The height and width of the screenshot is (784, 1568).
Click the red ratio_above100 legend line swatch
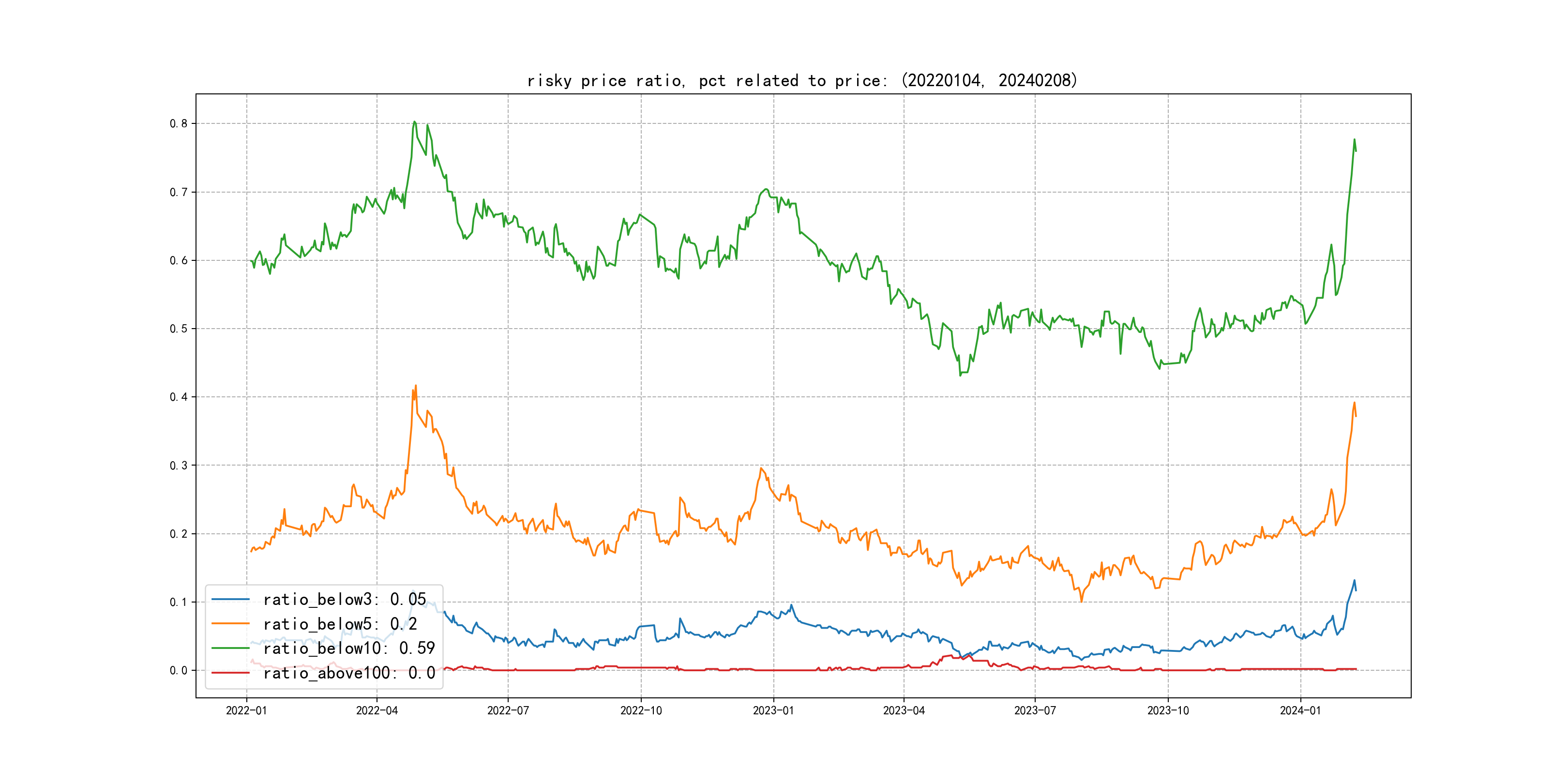230,673
